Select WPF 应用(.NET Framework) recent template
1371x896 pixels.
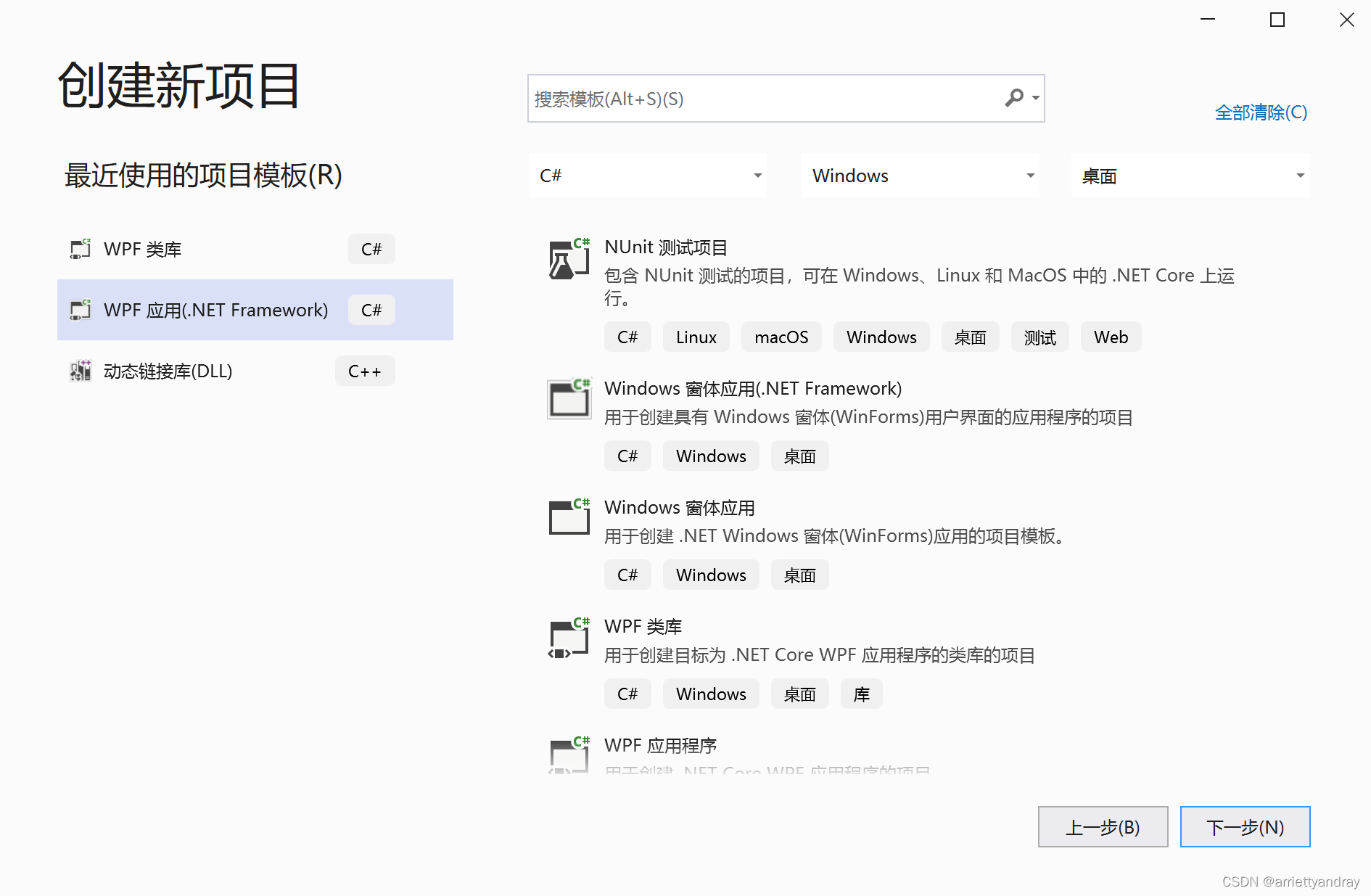click(255, 310)
